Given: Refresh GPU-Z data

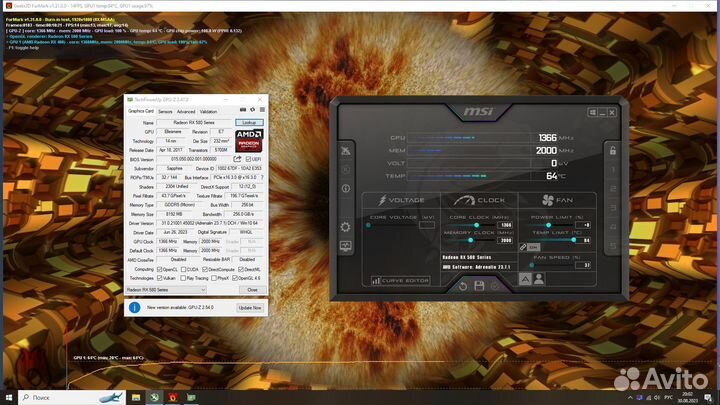Looking at the screenshot, I should tap(253, 110).
